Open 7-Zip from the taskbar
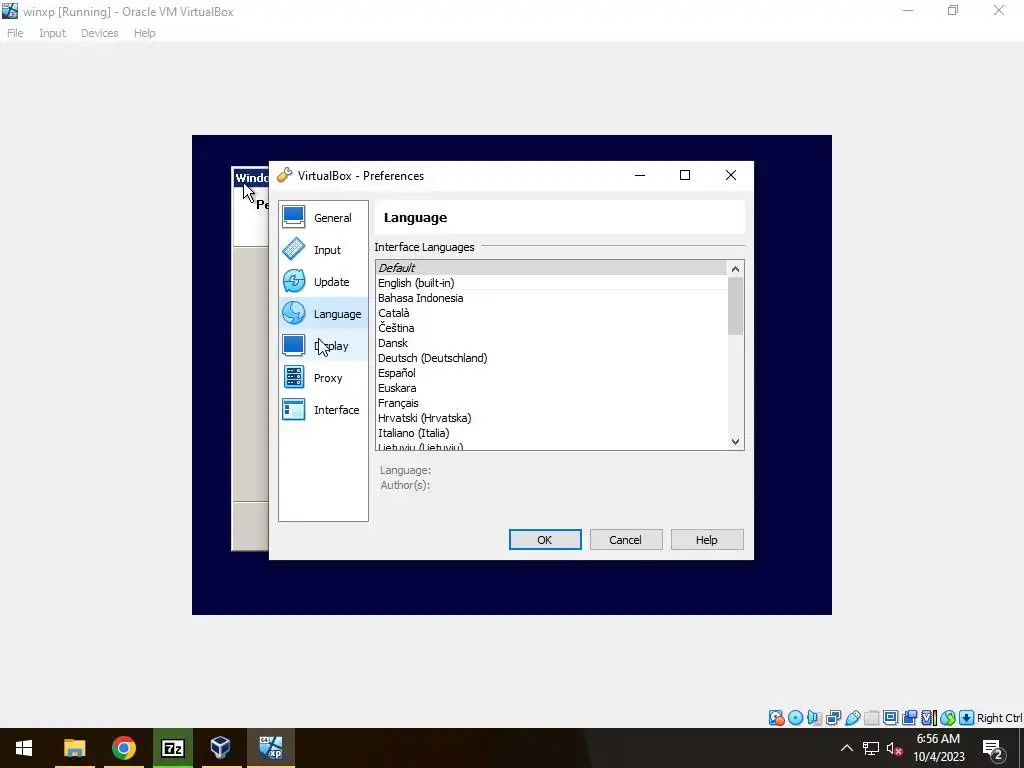Screen dimensions: 1024x768 click(172, 748)
